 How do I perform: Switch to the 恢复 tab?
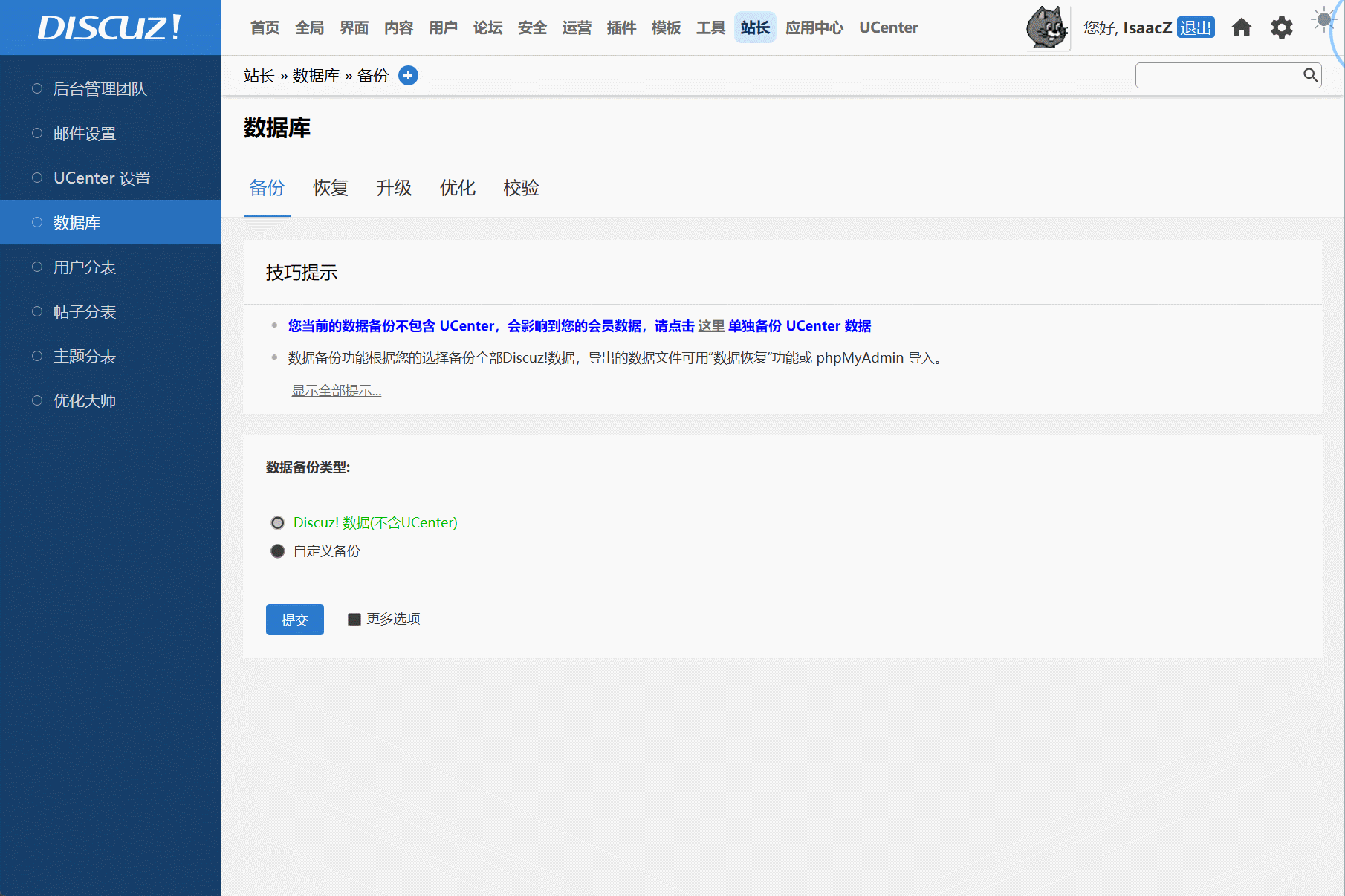pyautogui.click(x=331, y=188)
